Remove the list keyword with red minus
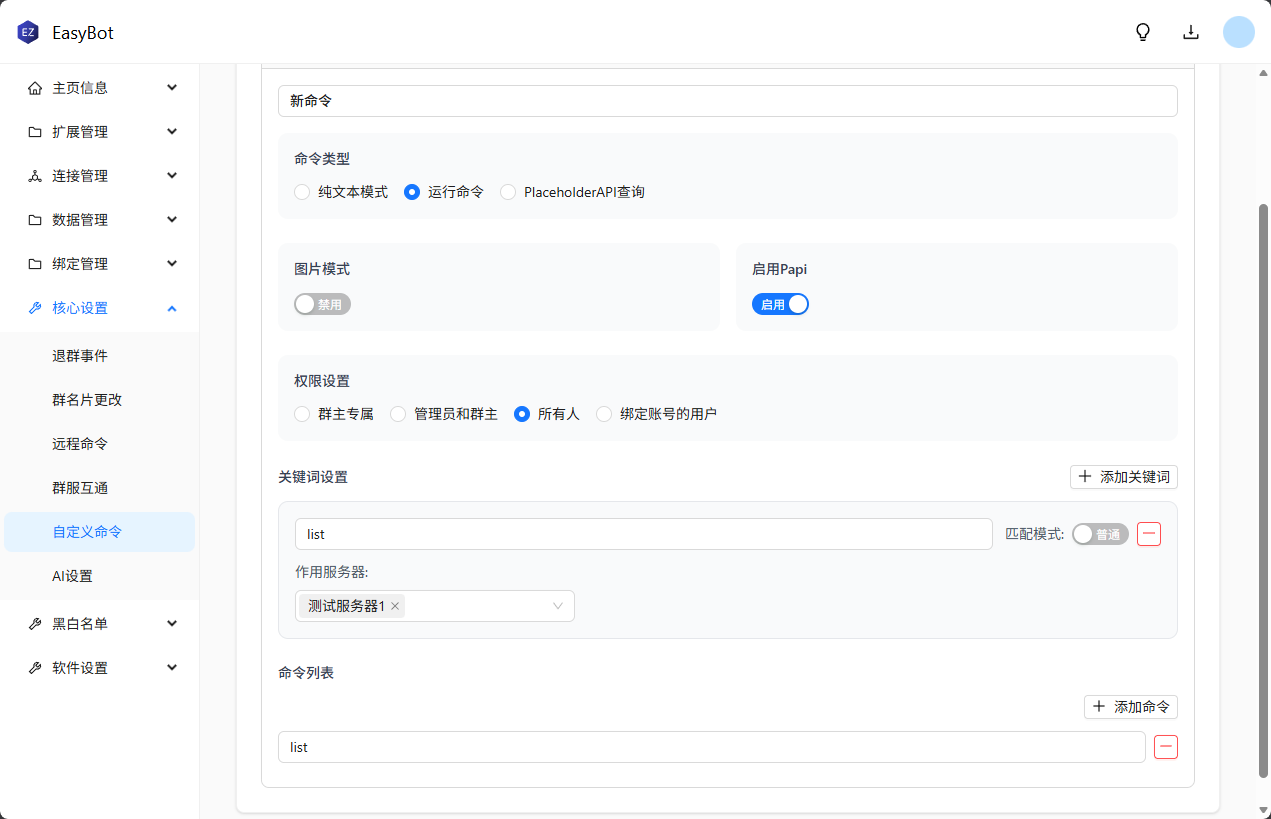 click(x=1149, y=534)
